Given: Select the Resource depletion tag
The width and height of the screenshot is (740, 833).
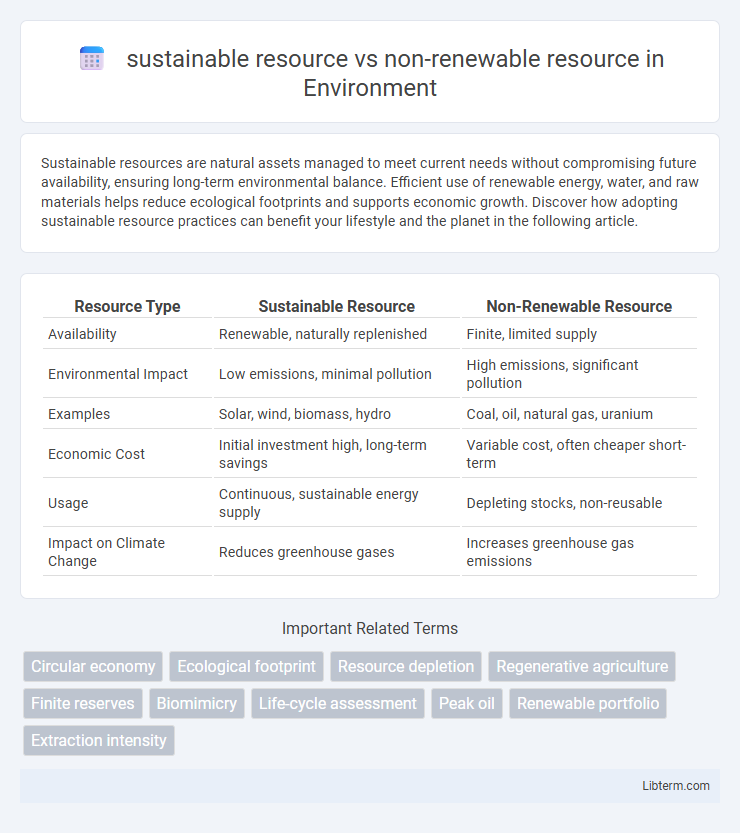Looking at the screenshot, I should (406, 666).
